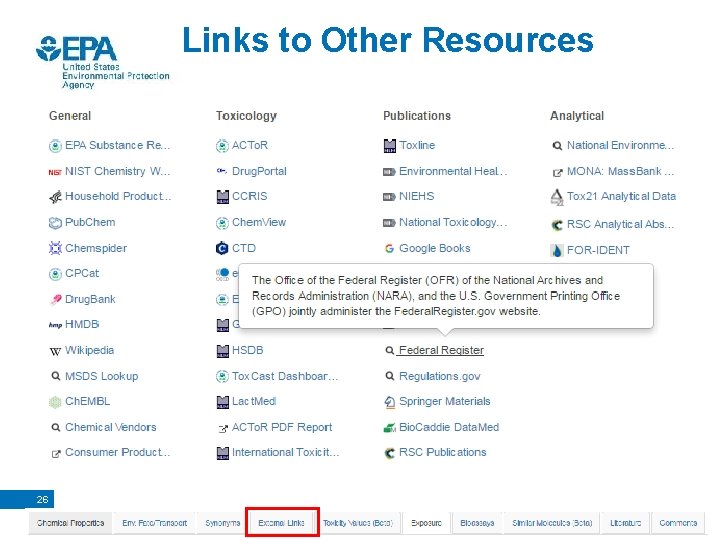Open the Consumer Product link
720x540 pixels.
click(x=118, y=452)
